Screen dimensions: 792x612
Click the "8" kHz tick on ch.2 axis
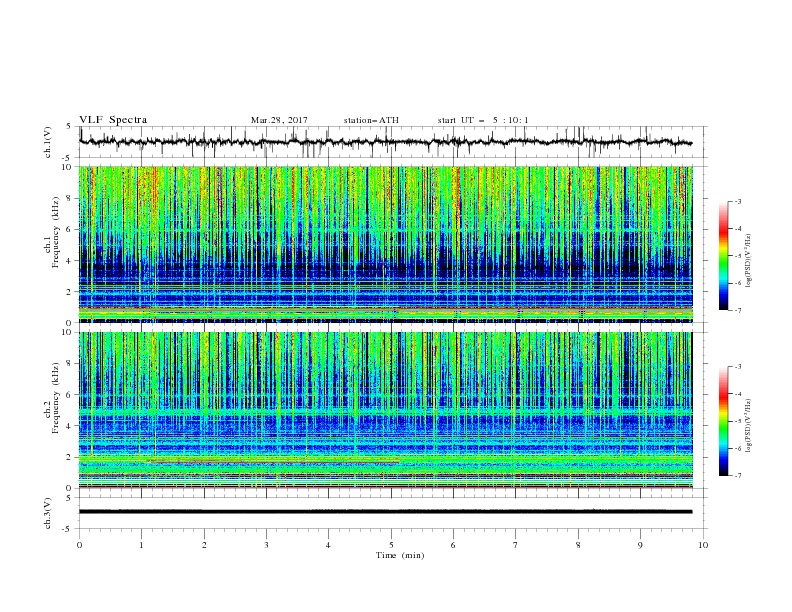[69, 364]
